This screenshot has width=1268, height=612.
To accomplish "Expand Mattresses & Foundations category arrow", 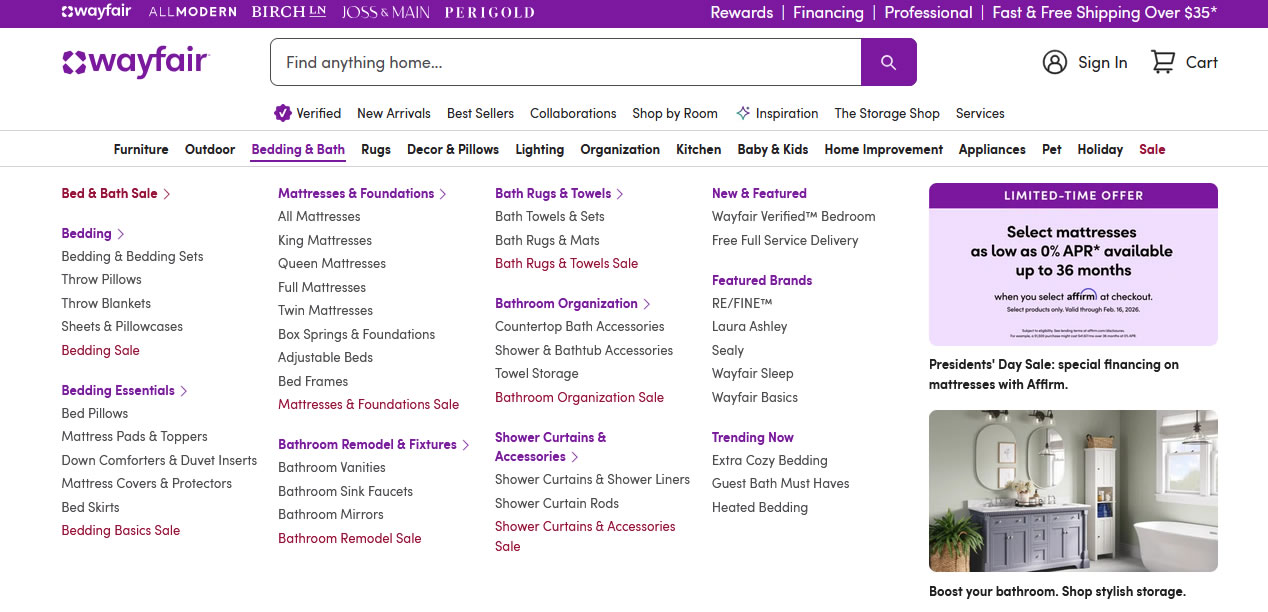I will coord(443,194).
